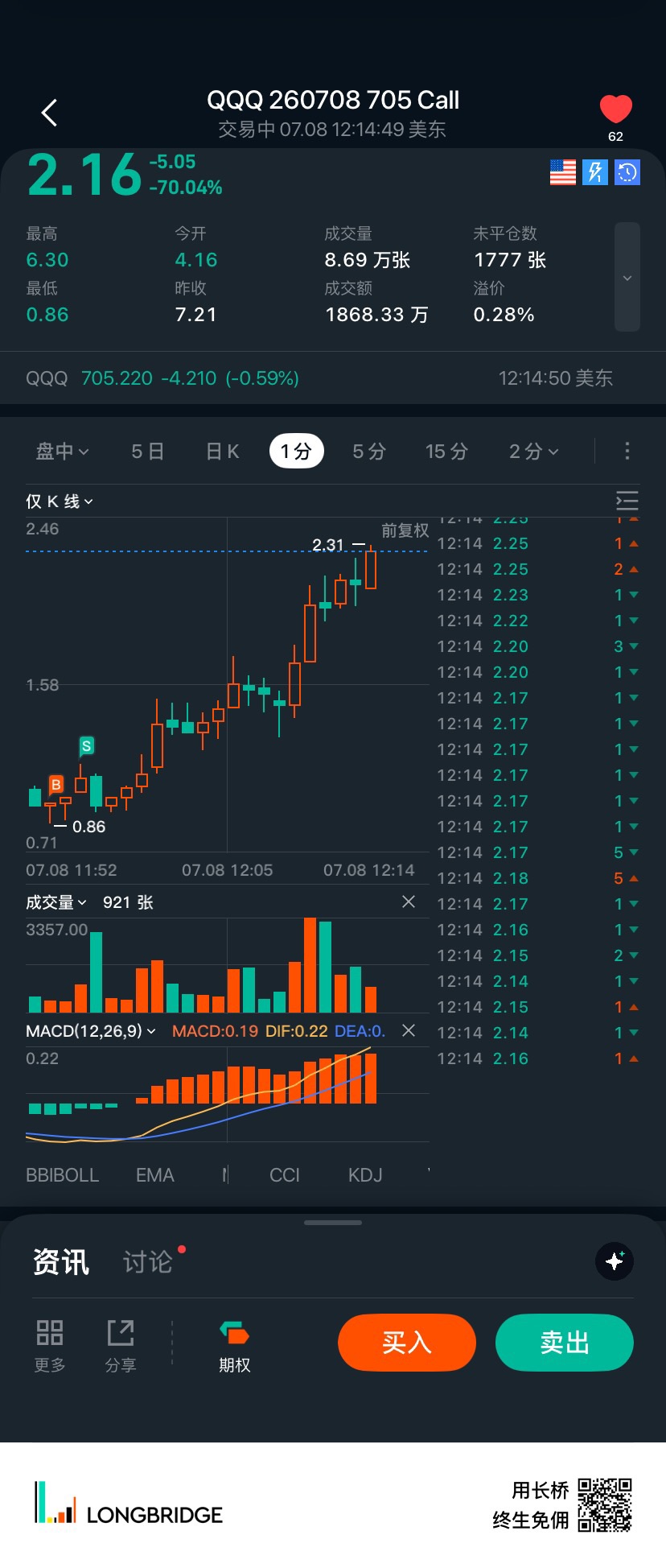Tap the US flag market icon

tap(563, 172)
